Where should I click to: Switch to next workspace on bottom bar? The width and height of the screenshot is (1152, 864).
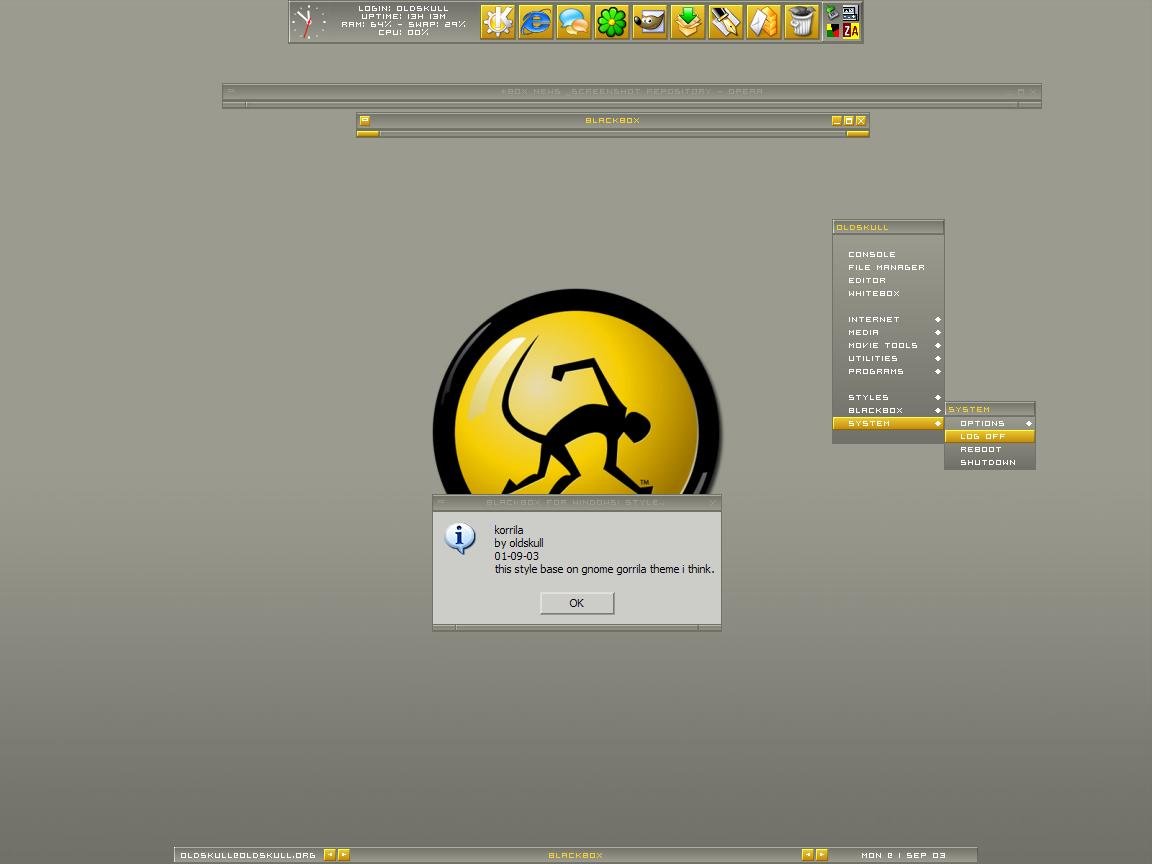(343, 854)
